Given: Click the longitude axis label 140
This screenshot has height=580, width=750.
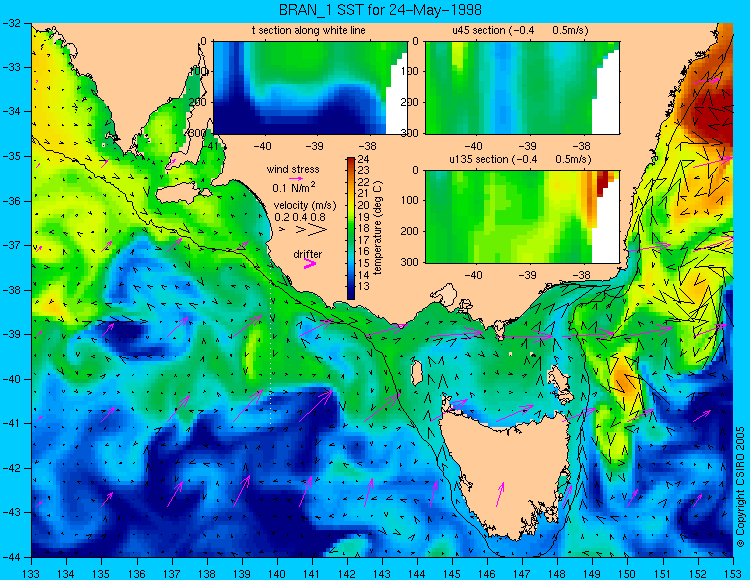Looking at the screenshot, I should [x=276, y=573].
